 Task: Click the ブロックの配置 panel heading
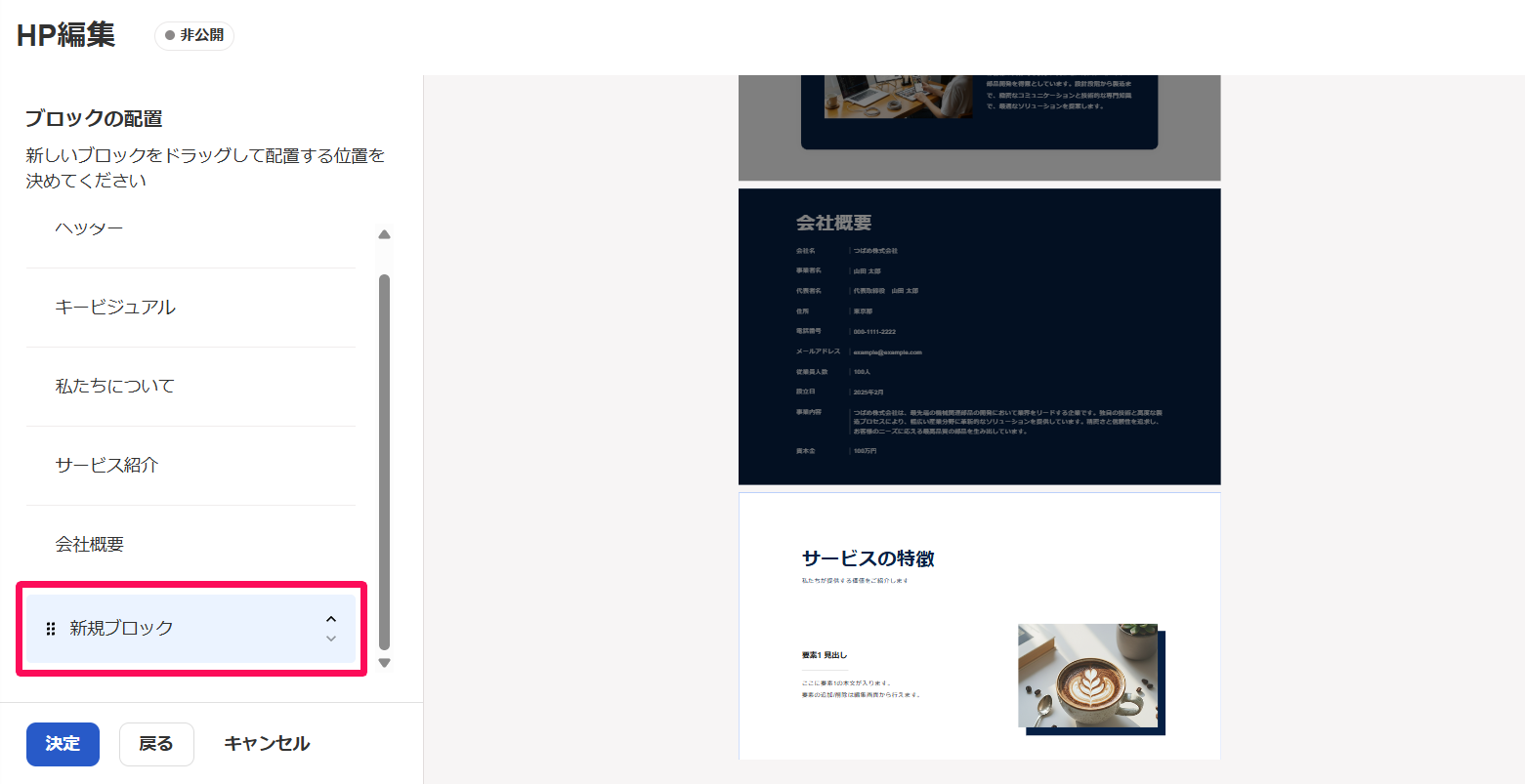[94, 118]
